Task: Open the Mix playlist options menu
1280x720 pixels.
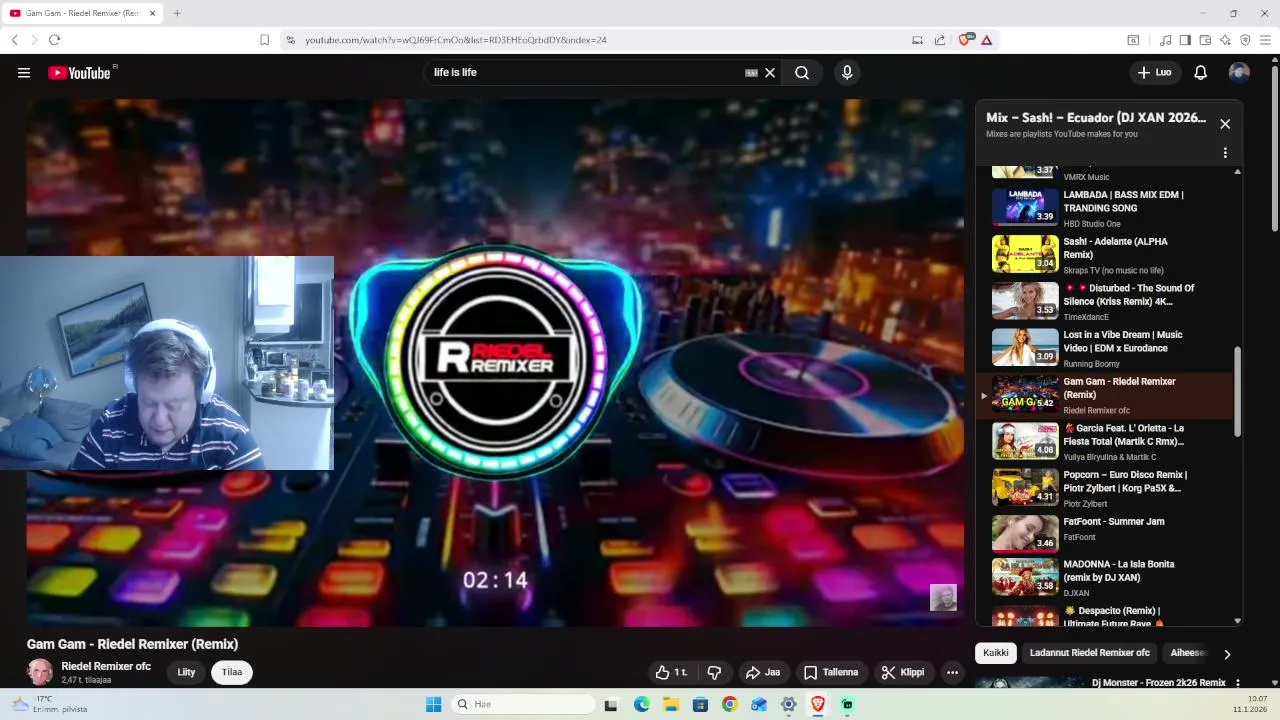Action: 1225,153
